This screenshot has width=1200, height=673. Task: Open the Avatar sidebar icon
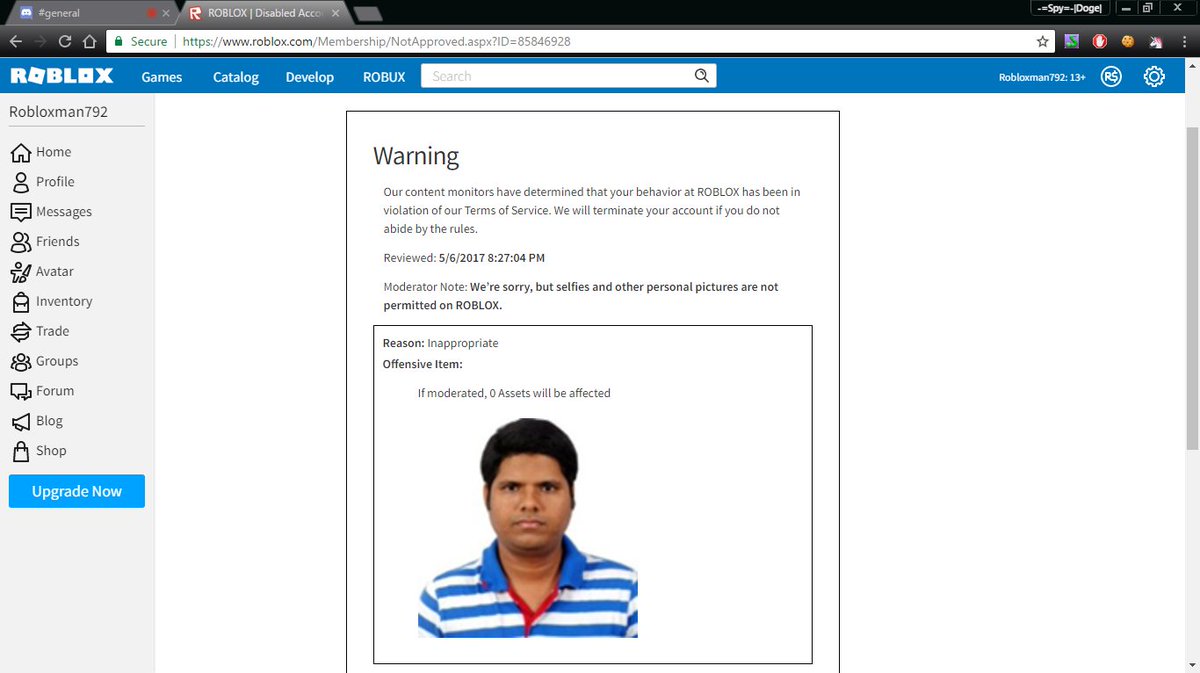click(x=20, y=272)
